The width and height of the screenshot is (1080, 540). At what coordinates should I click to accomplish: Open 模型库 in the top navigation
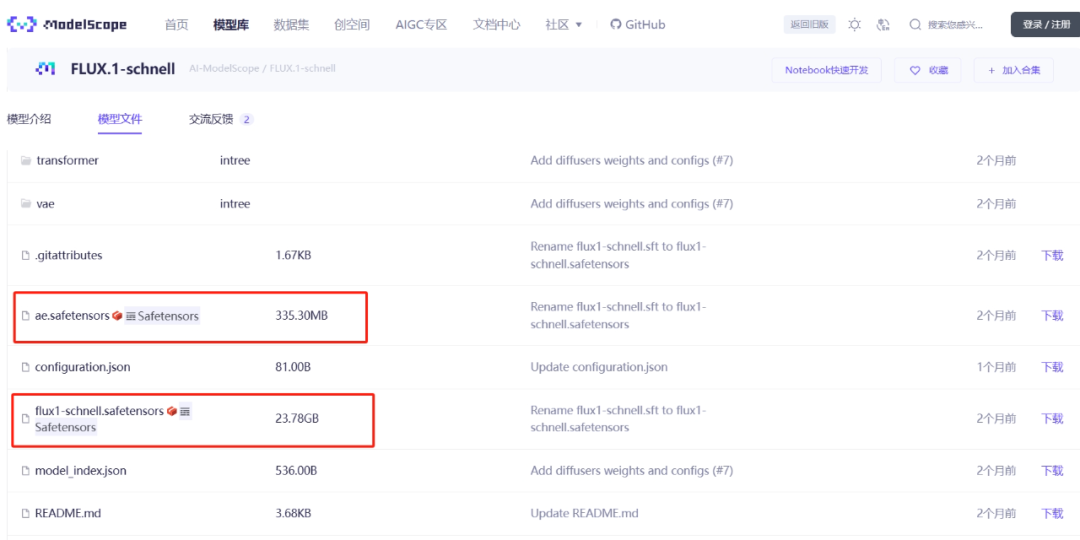click(231, 25)
